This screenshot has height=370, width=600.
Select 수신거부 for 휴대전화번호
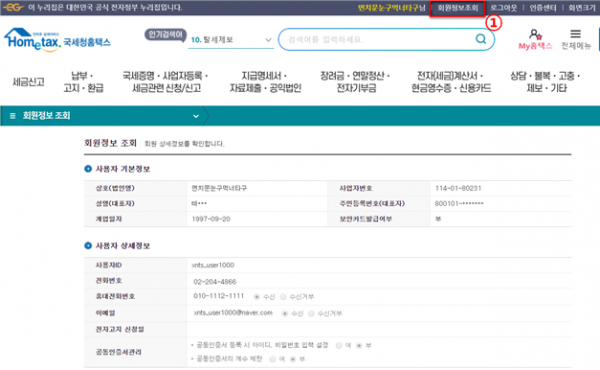click(x=283, y=297)
